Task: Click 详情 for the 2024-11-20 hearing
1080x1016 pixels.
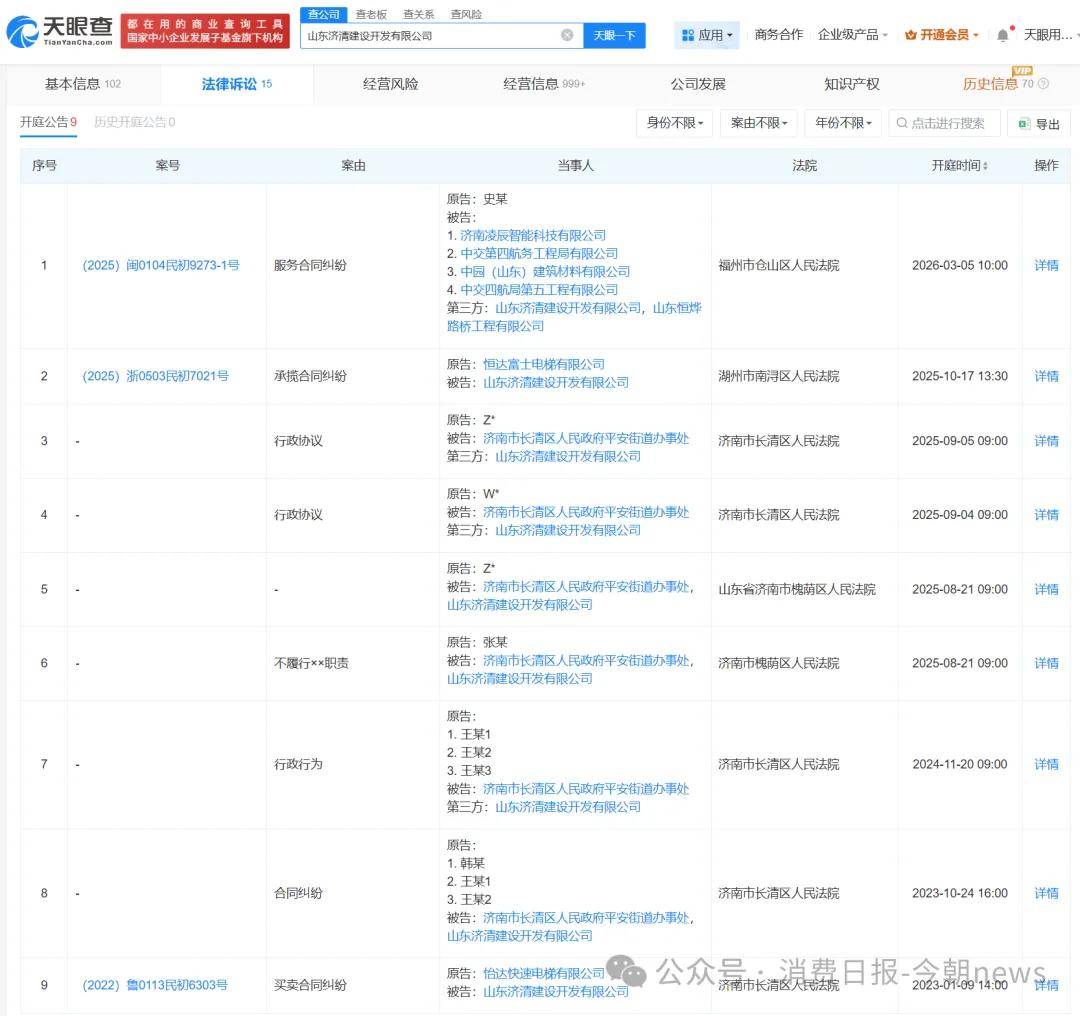Action: coord(1046,764)
